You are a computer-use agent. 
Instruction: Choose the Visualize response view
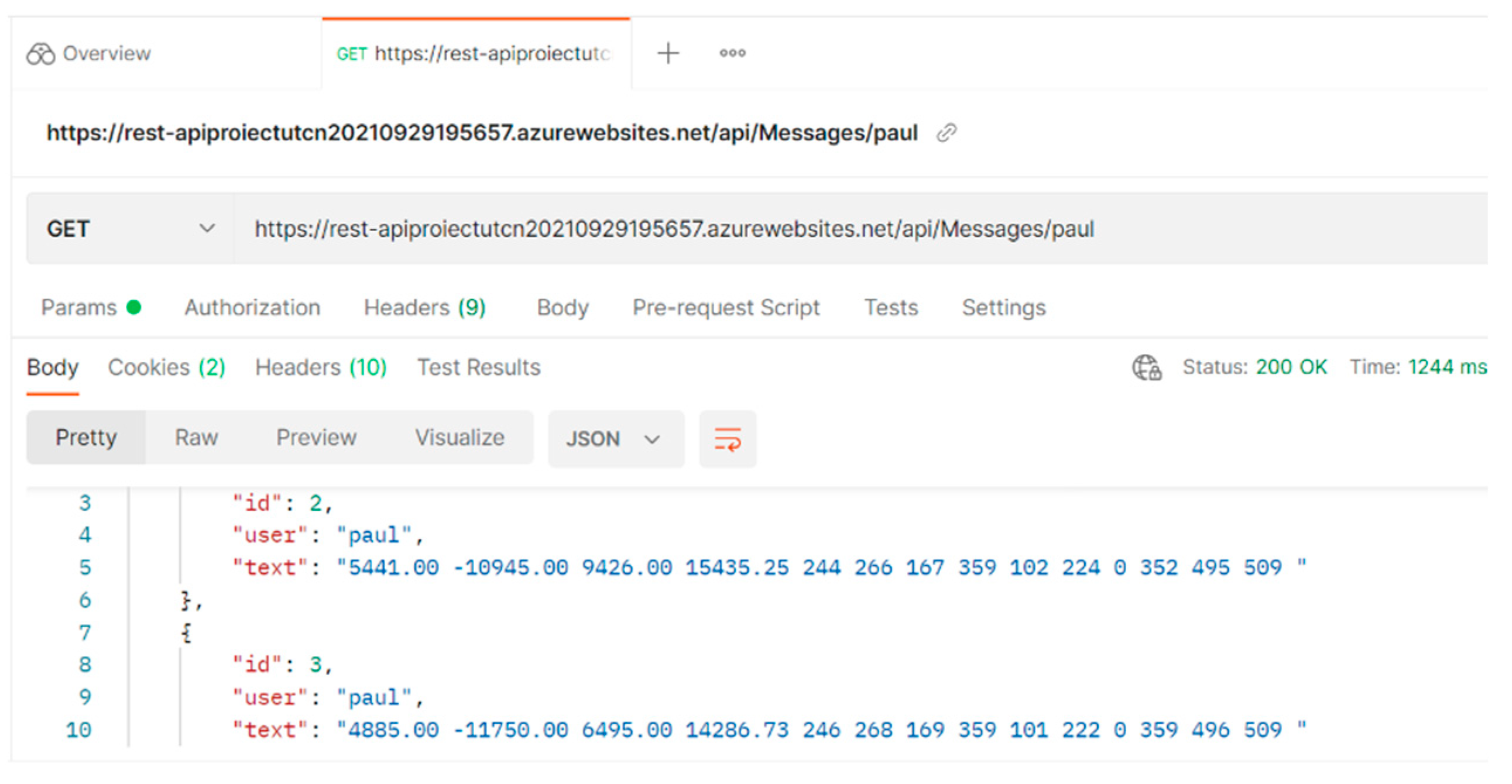coord(459,438)
